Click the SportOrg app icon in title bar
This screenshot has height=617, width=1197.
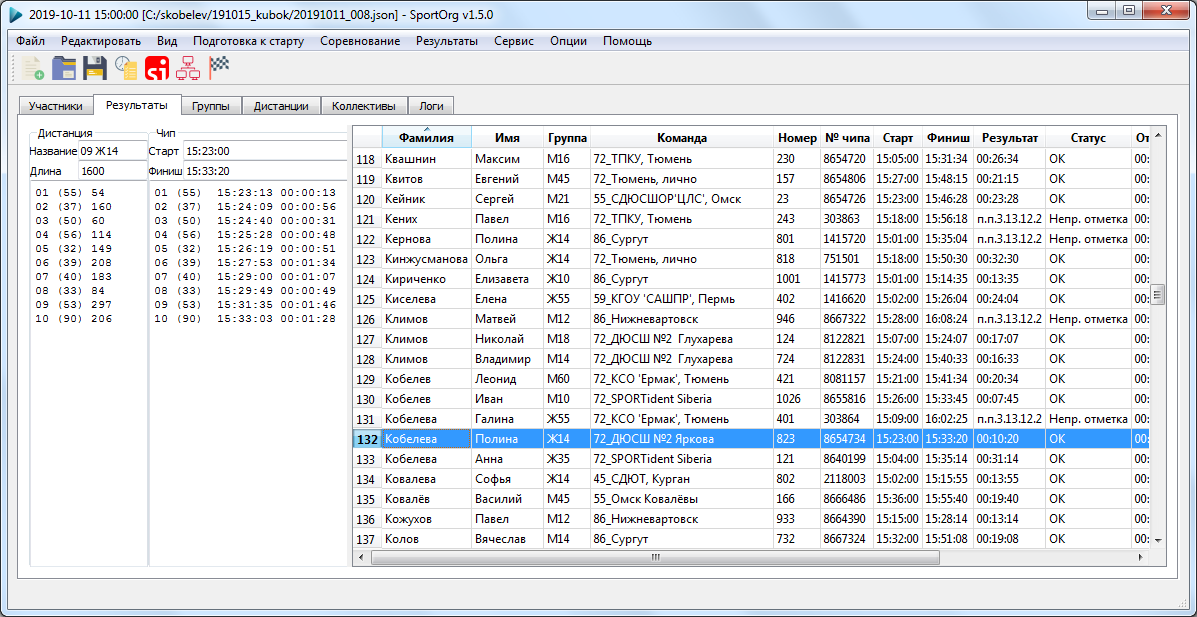click(15, 15)
